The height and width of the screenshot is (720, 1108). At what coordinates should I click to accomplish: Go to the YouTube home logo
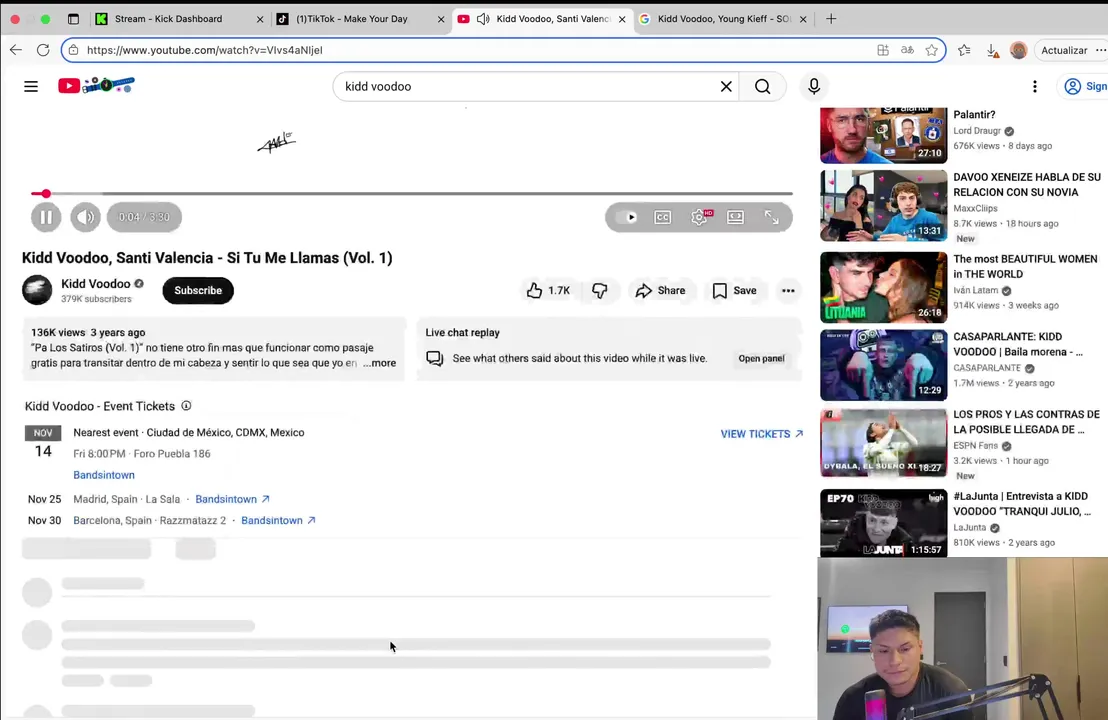click(96, 85)
